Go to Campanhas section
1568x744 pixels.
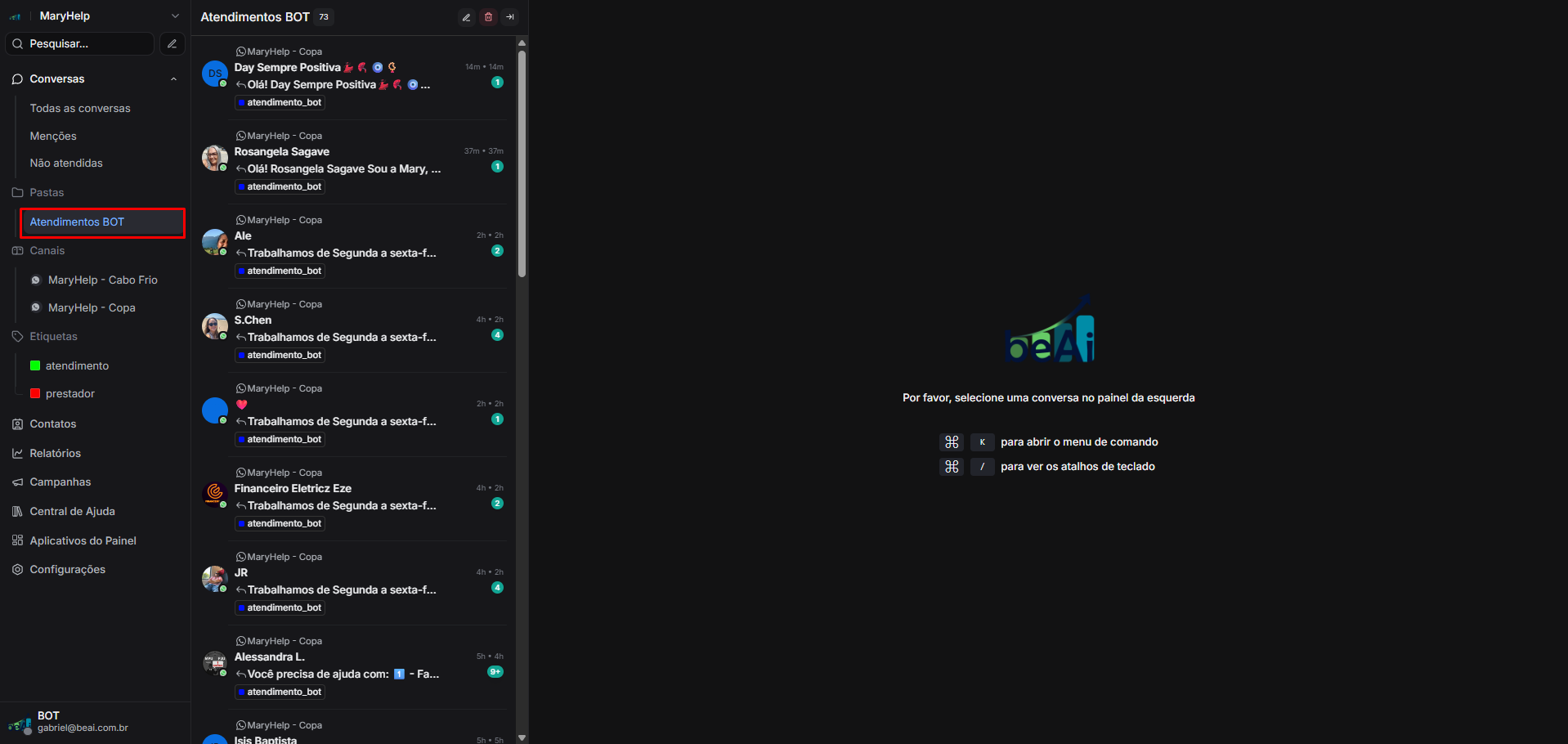pyautogui.click(x=60, y=482)
